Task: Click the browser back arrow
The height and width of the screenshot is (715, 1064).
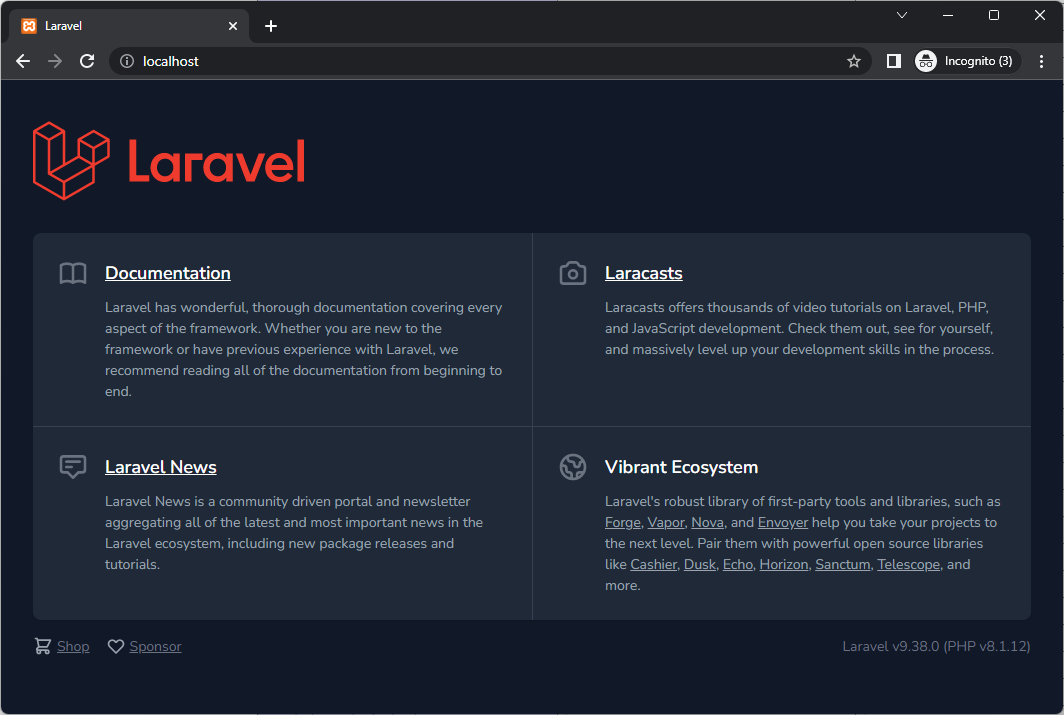Action: (23, 61)
